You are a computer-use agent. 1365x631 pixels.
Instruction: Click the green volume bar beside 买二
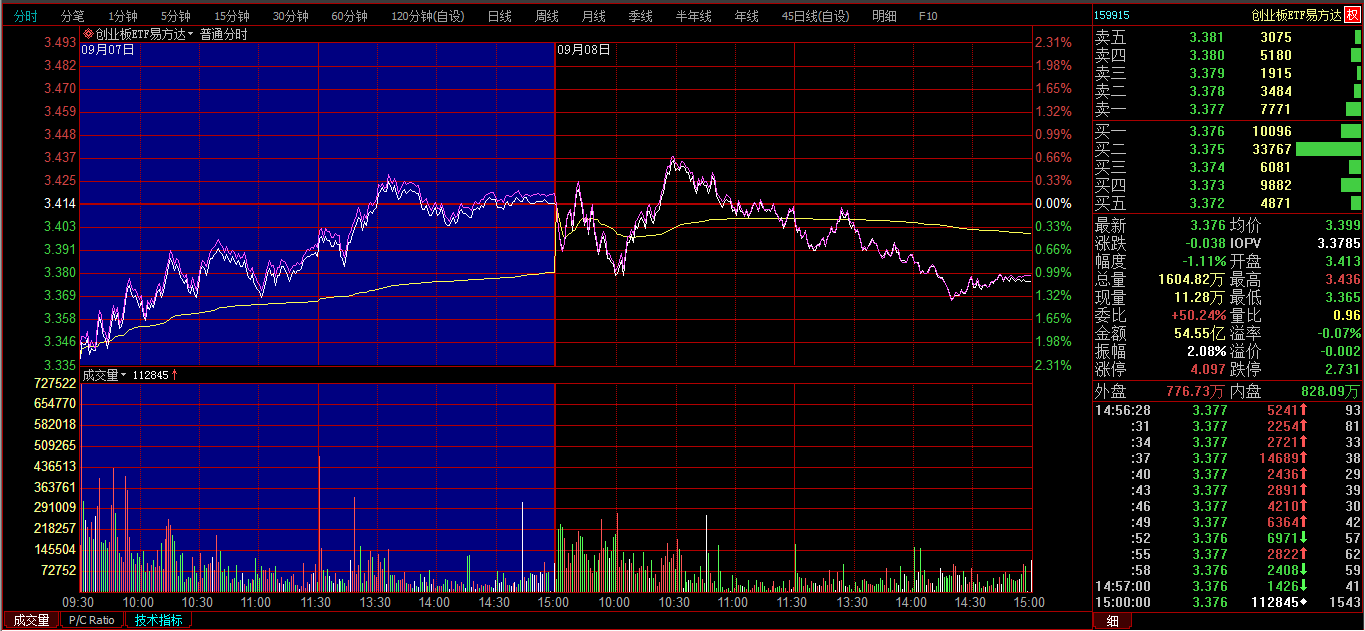[x=1328, y=149]
